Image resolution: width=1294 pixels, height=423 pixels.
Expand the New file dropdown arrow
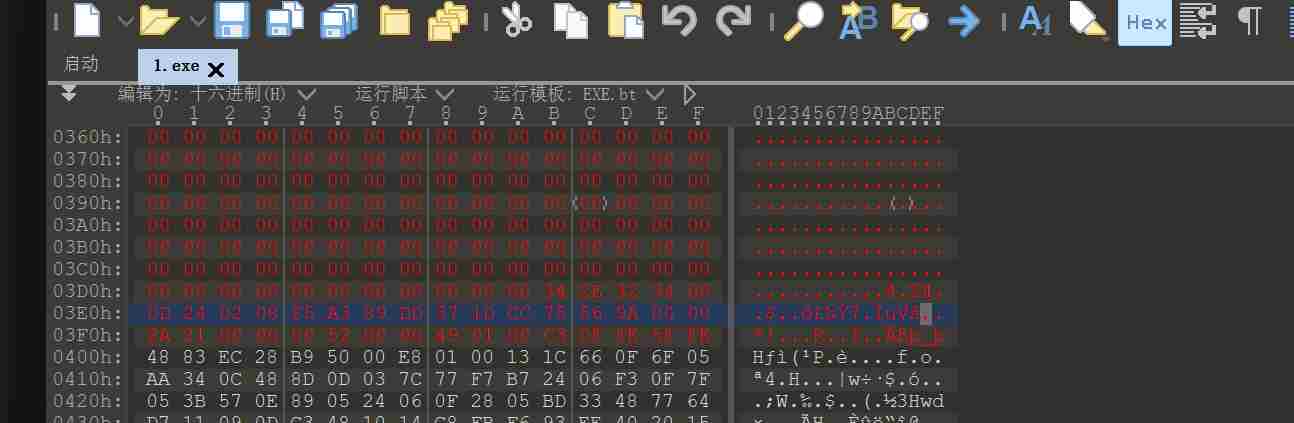click(125, 20)
